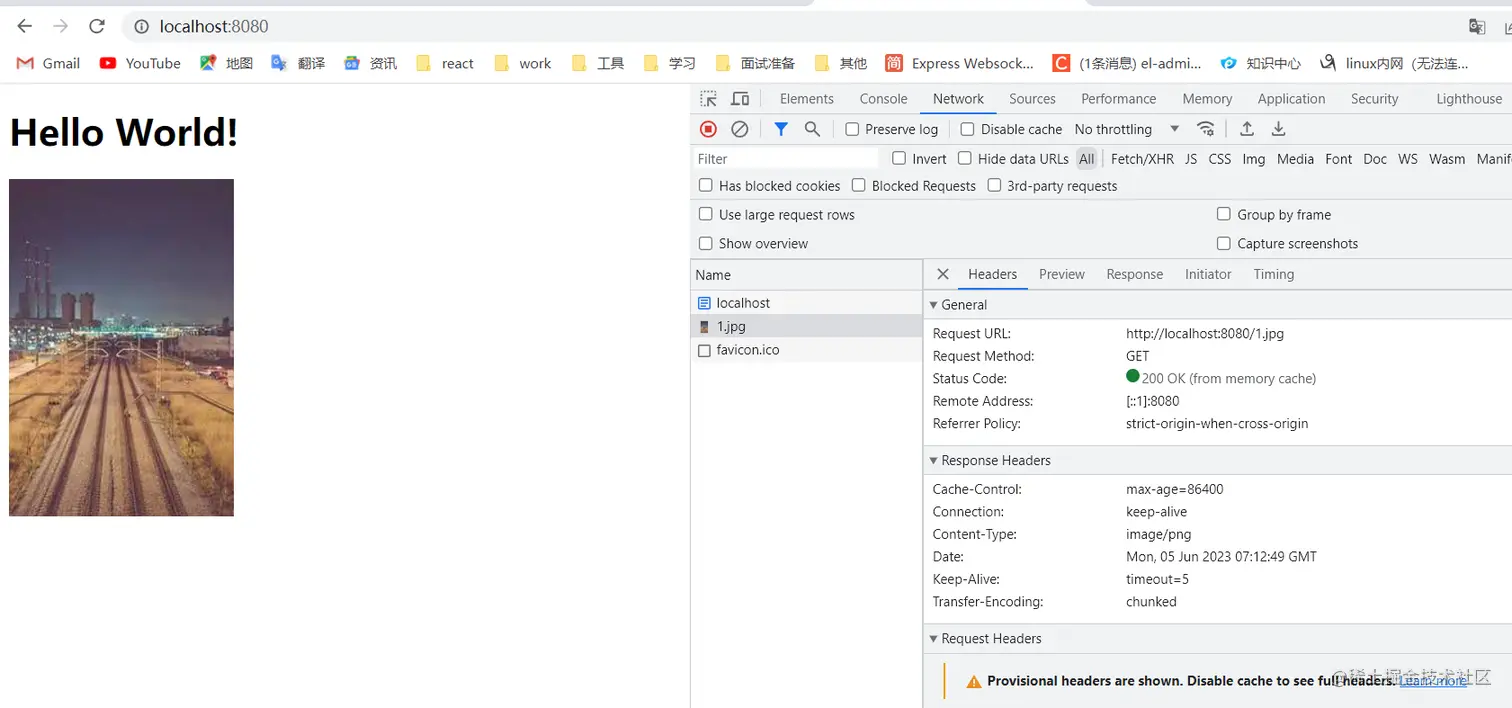Screen dimensions: 1512x708
Task: Go forward with the browser forward arrow
Action: point(60,26)
